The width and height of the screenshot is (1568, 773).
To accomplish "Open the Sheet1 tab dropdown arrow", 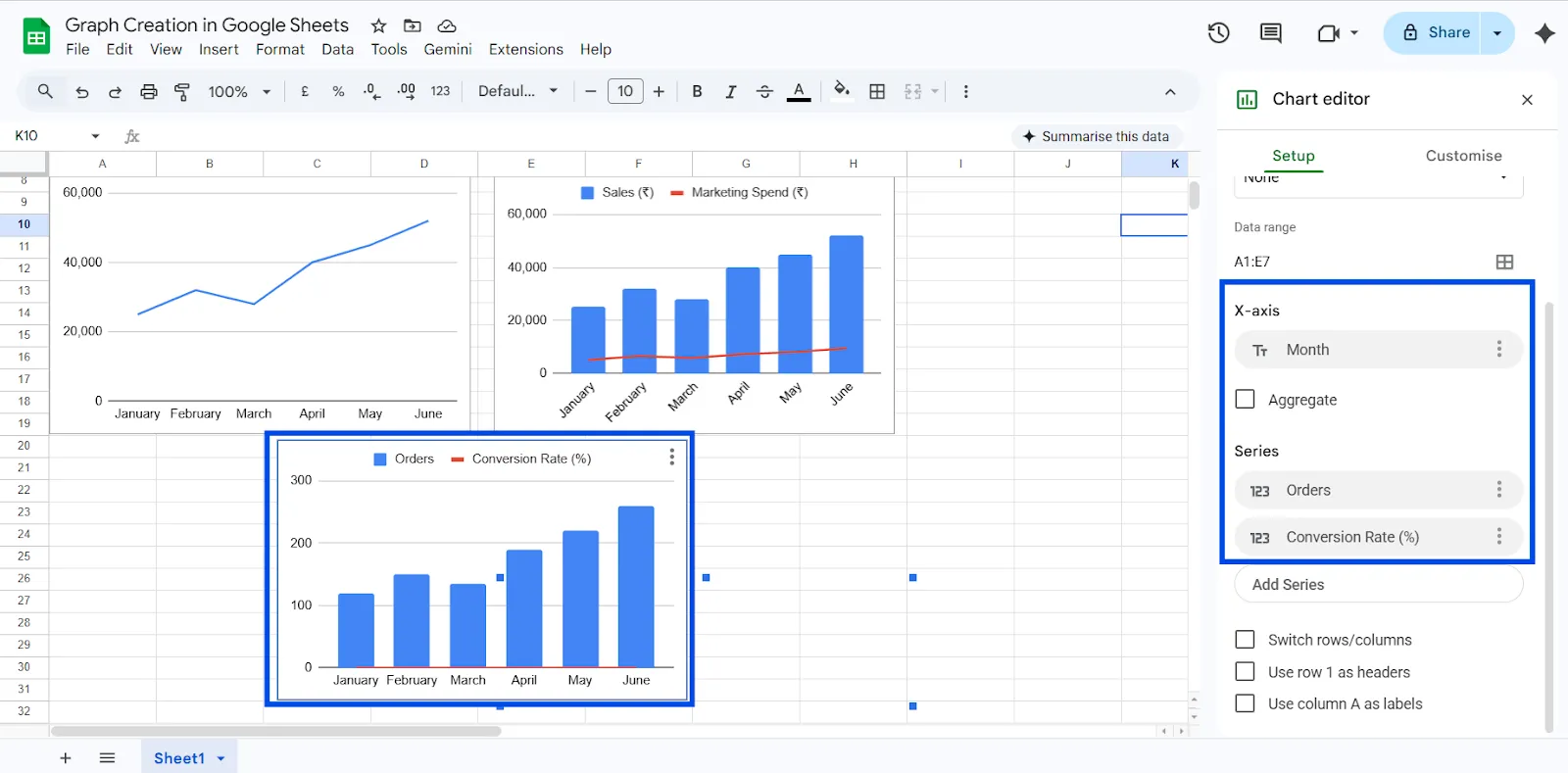I will click(221, 758).
